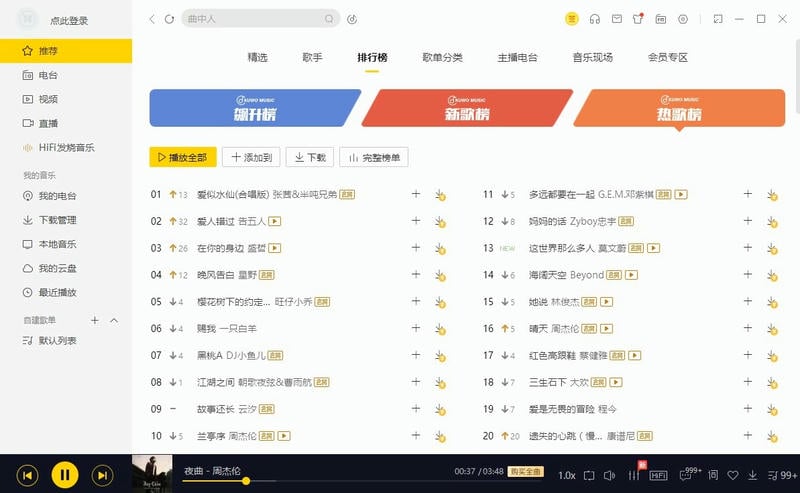Add song 01 爱似水仙 with plus icon

[416, 194]
